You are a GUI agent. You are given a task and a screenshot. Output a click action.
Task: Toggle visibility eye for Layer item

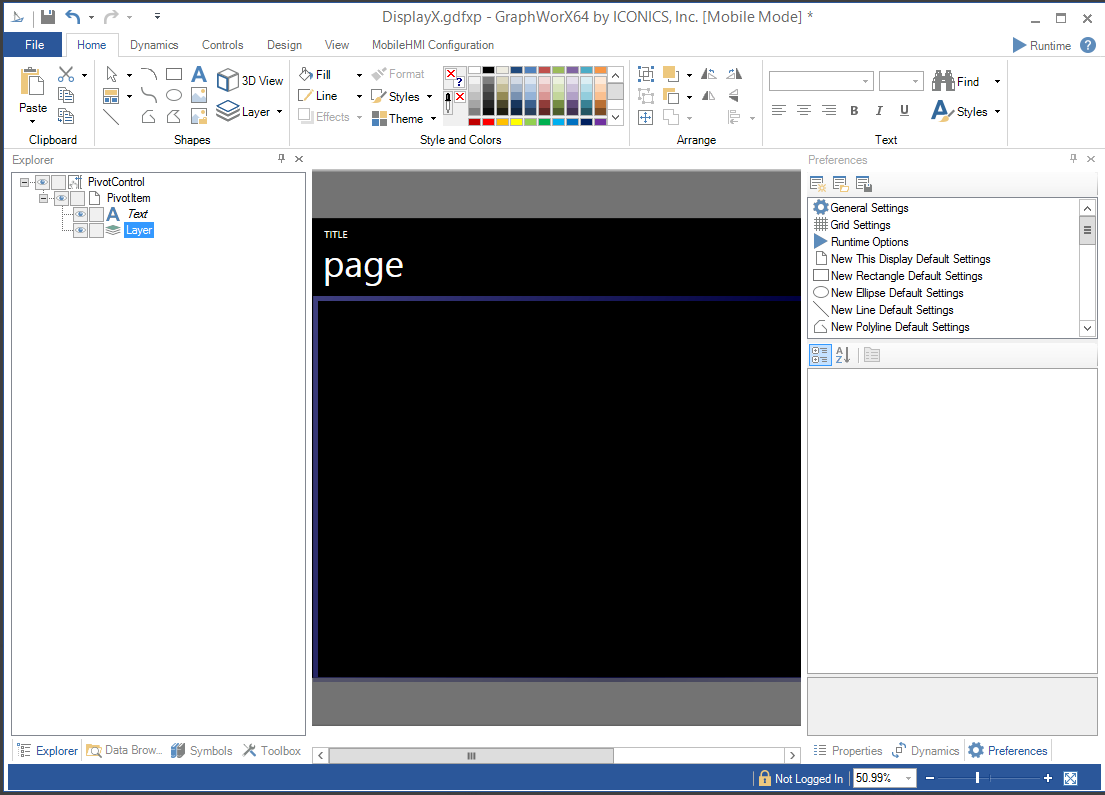point(80,230)
